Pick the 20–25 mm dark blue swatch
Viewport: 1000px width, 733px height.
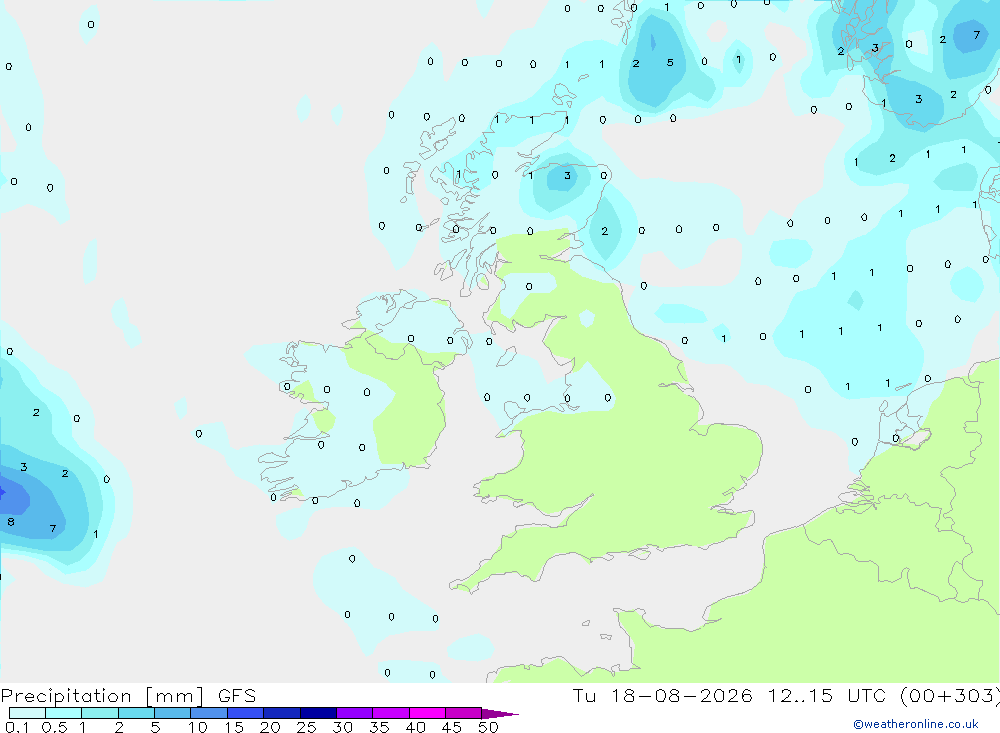pyautogui.click(x=281, y=713)
